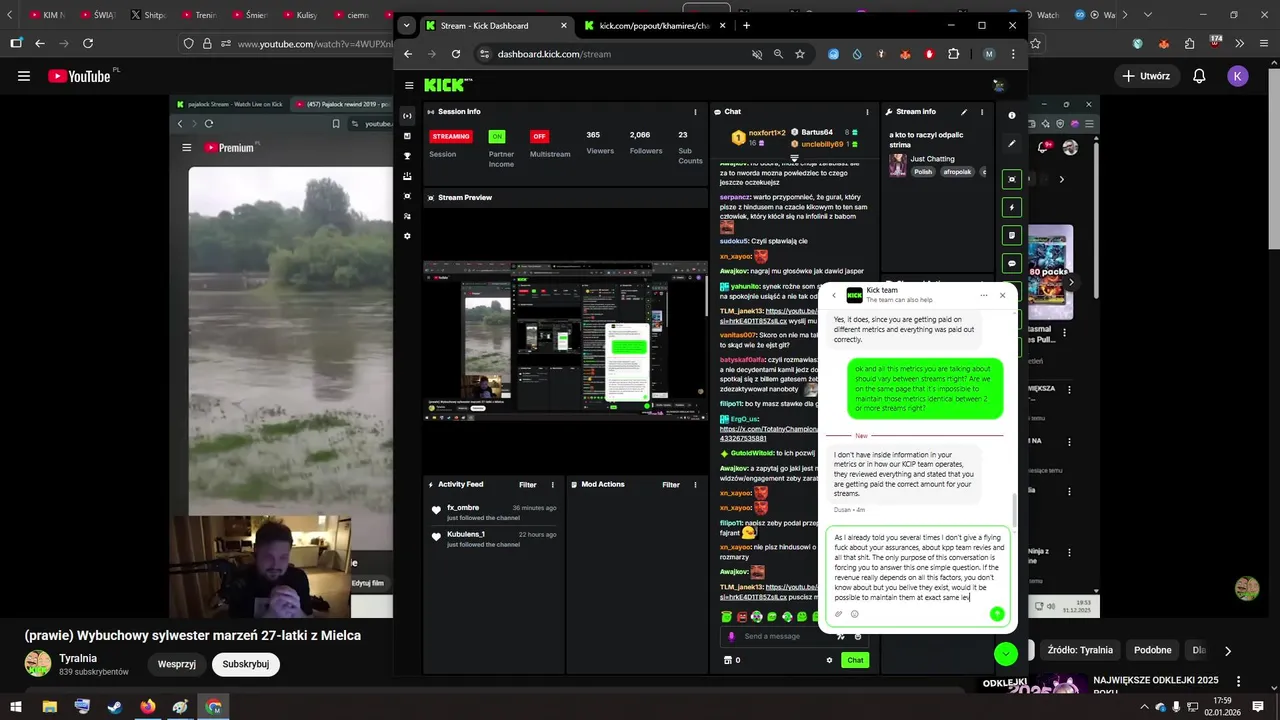Collapse support launcher green chevron button
The width and height of the screenshot is (1280, 720).
(x=1006, y=654)
